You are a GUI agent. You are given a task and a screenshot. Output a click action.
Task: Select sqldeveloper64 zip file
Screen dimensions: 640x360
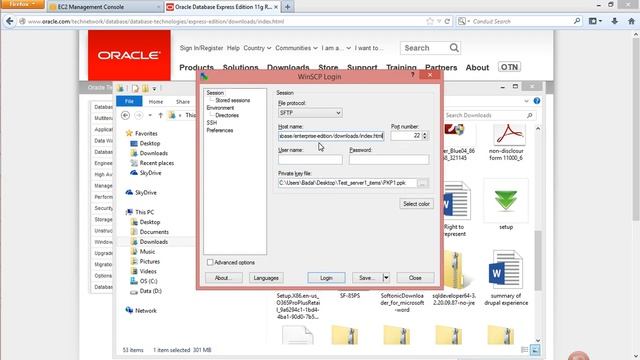[x=454, y=278]
